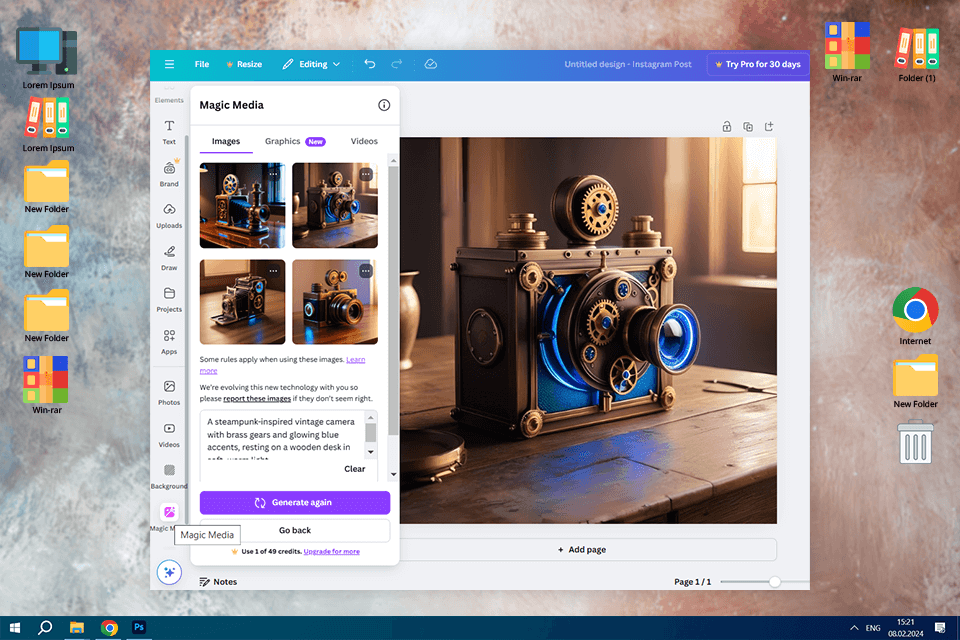The width and height of the screenshot is (960, 640).
Task: Click the Go back button
Action: coord(294,530)
